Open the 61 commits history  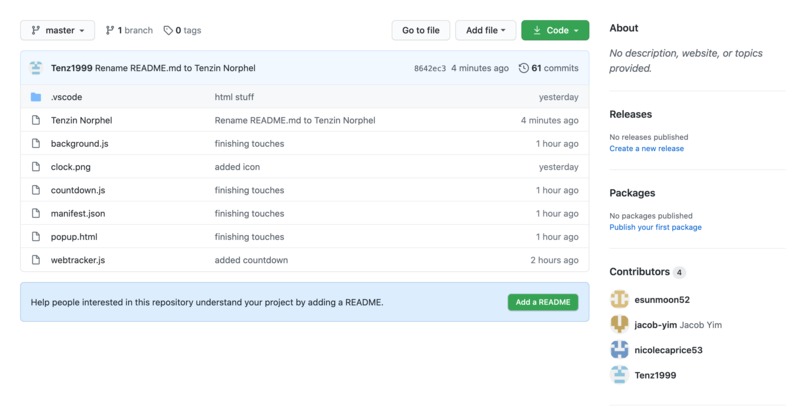pyautogui.click(x=548, y=68)
